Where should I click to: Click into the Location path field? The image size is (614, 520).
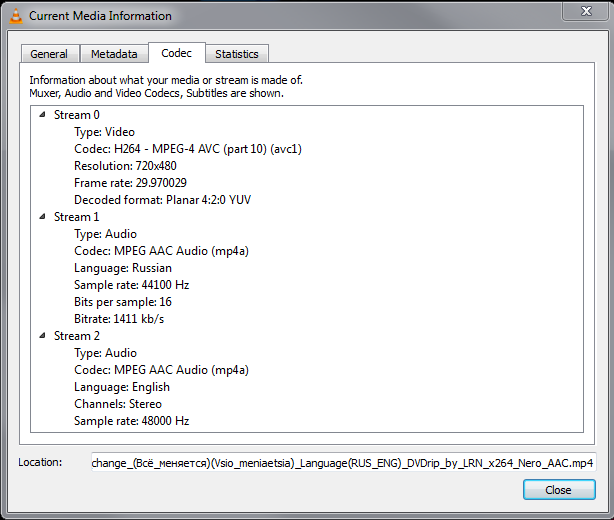click(343, 463)
